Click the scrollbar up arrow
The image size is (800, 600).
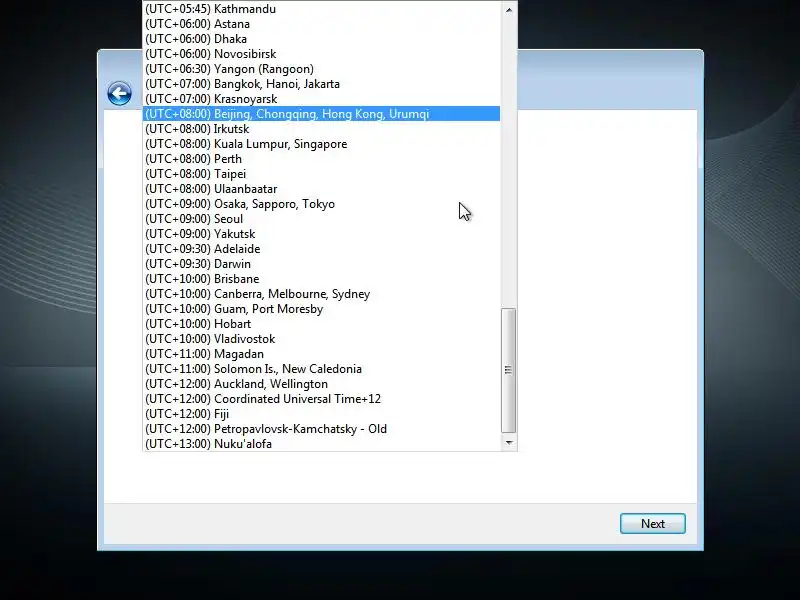pyautogui.click(x=509, y=10)
